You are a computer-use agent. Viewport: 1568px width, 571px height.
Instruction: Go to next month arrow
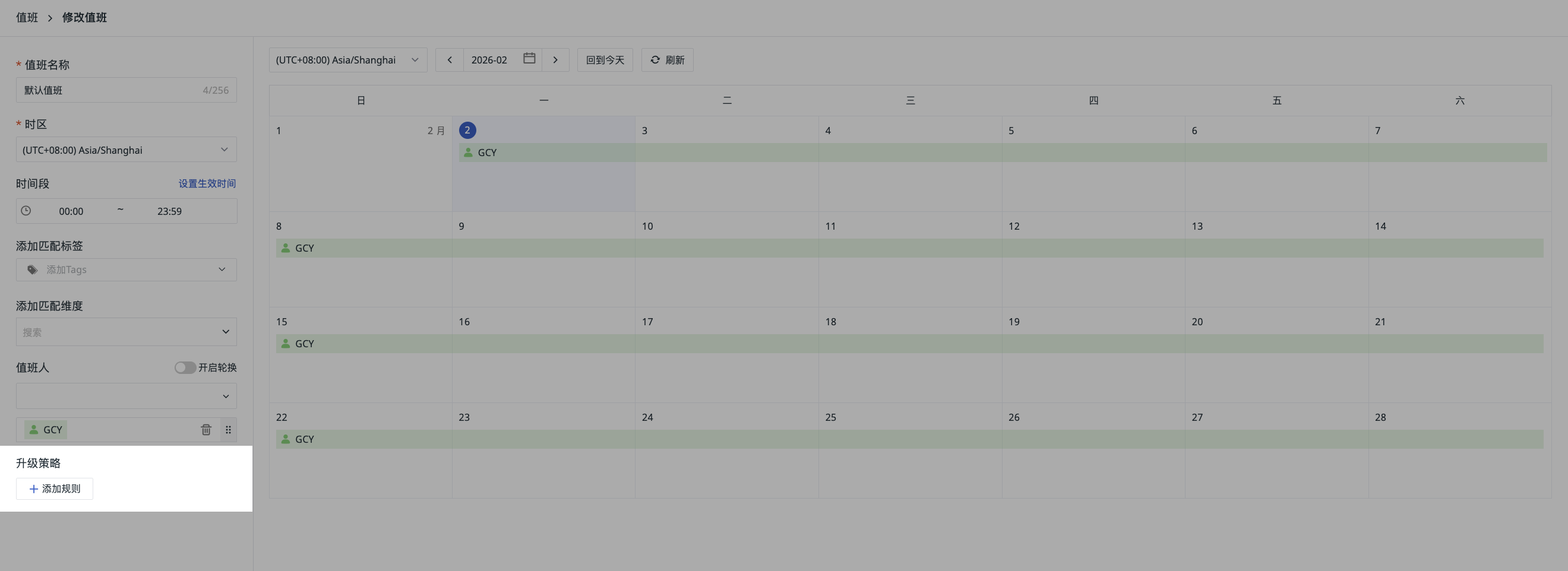[x=555, y=59]
